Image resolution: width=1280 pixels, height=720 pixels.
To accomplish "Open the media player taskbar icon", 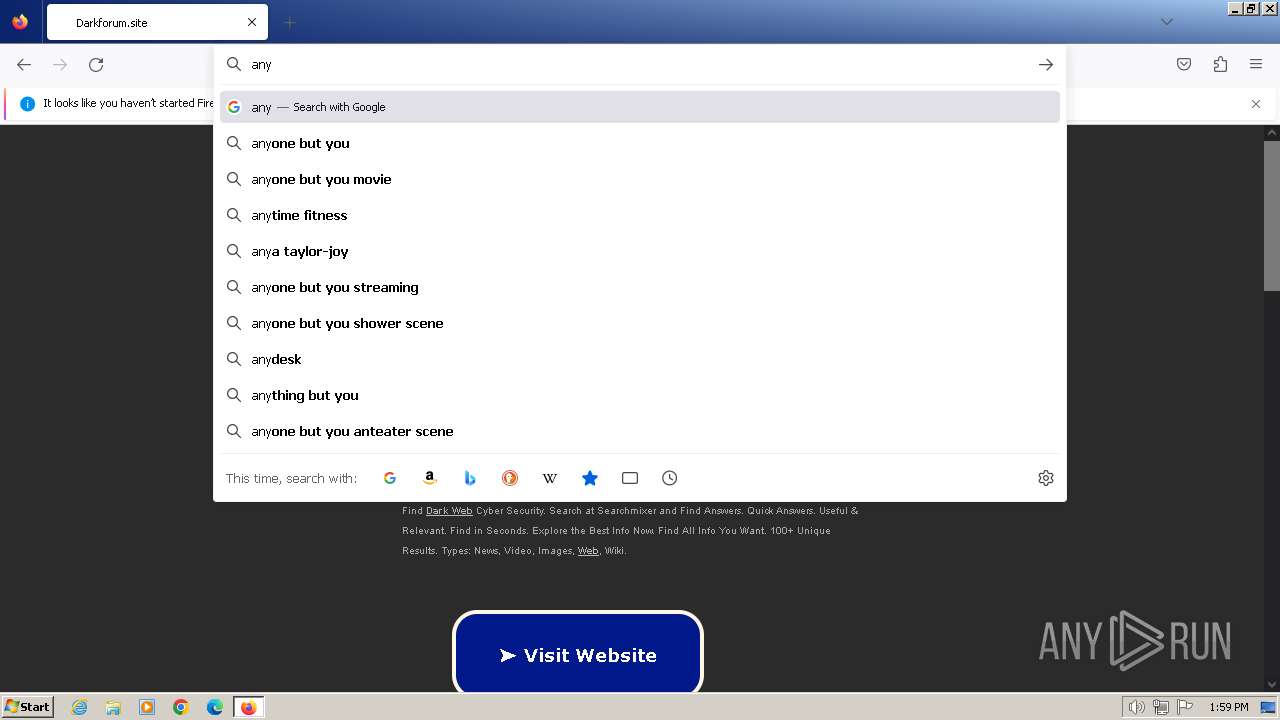I will click(147, 707).
